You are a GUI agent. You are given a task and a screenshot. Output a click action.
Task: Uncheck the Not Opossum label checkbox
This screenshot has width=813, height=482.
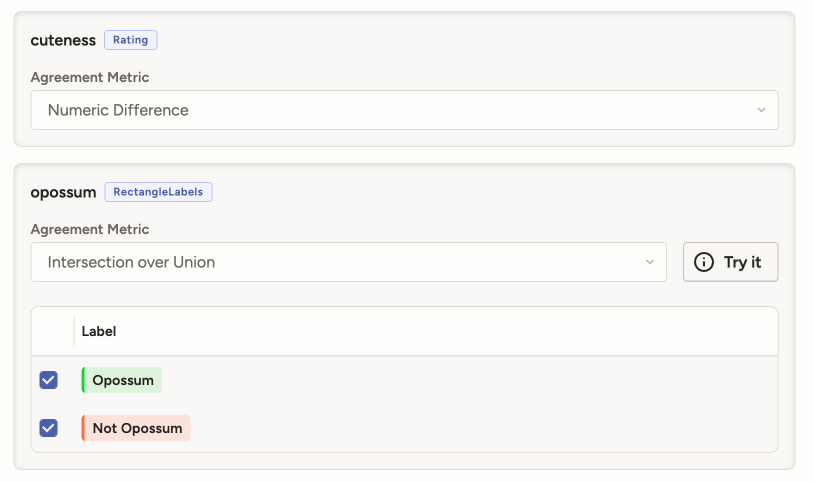[x=48, y=428]
